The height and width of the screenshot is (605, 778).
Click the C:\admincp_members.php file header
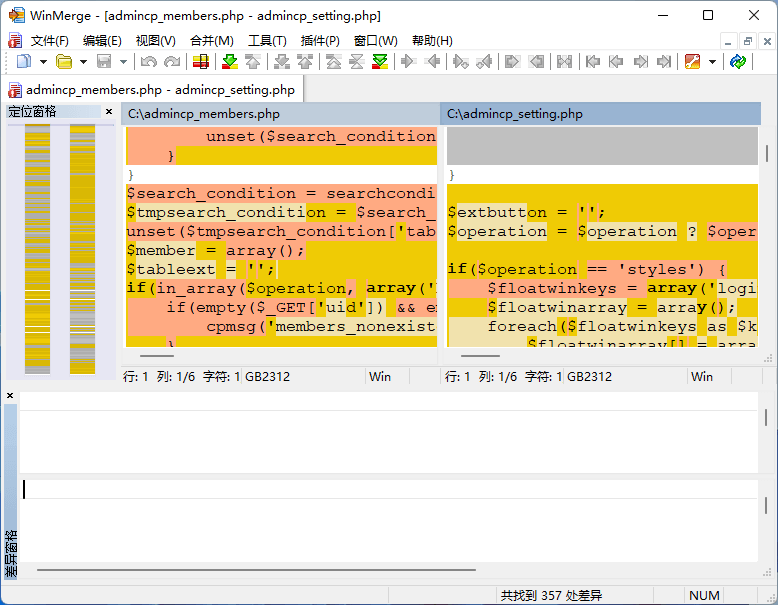click(x=280, y=114)
